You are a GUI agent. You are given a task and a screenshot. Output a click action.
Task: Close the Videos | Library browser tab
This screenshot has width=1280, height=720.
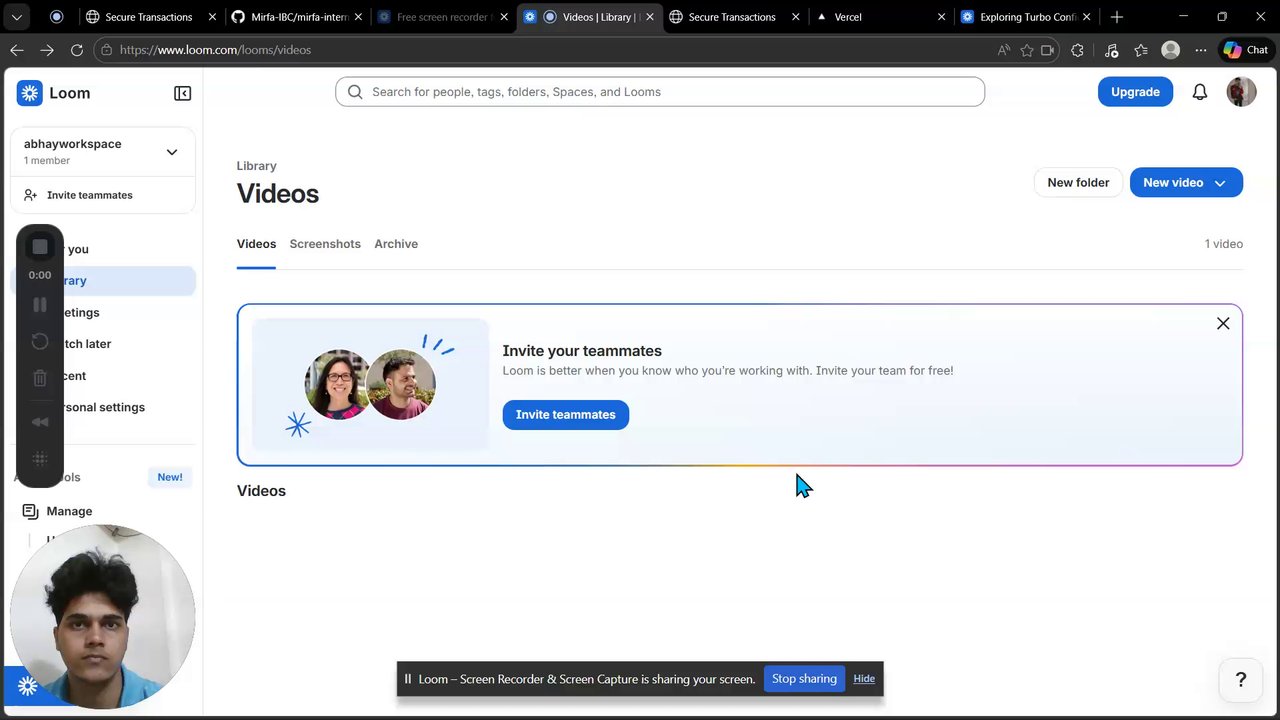[650, 17]
